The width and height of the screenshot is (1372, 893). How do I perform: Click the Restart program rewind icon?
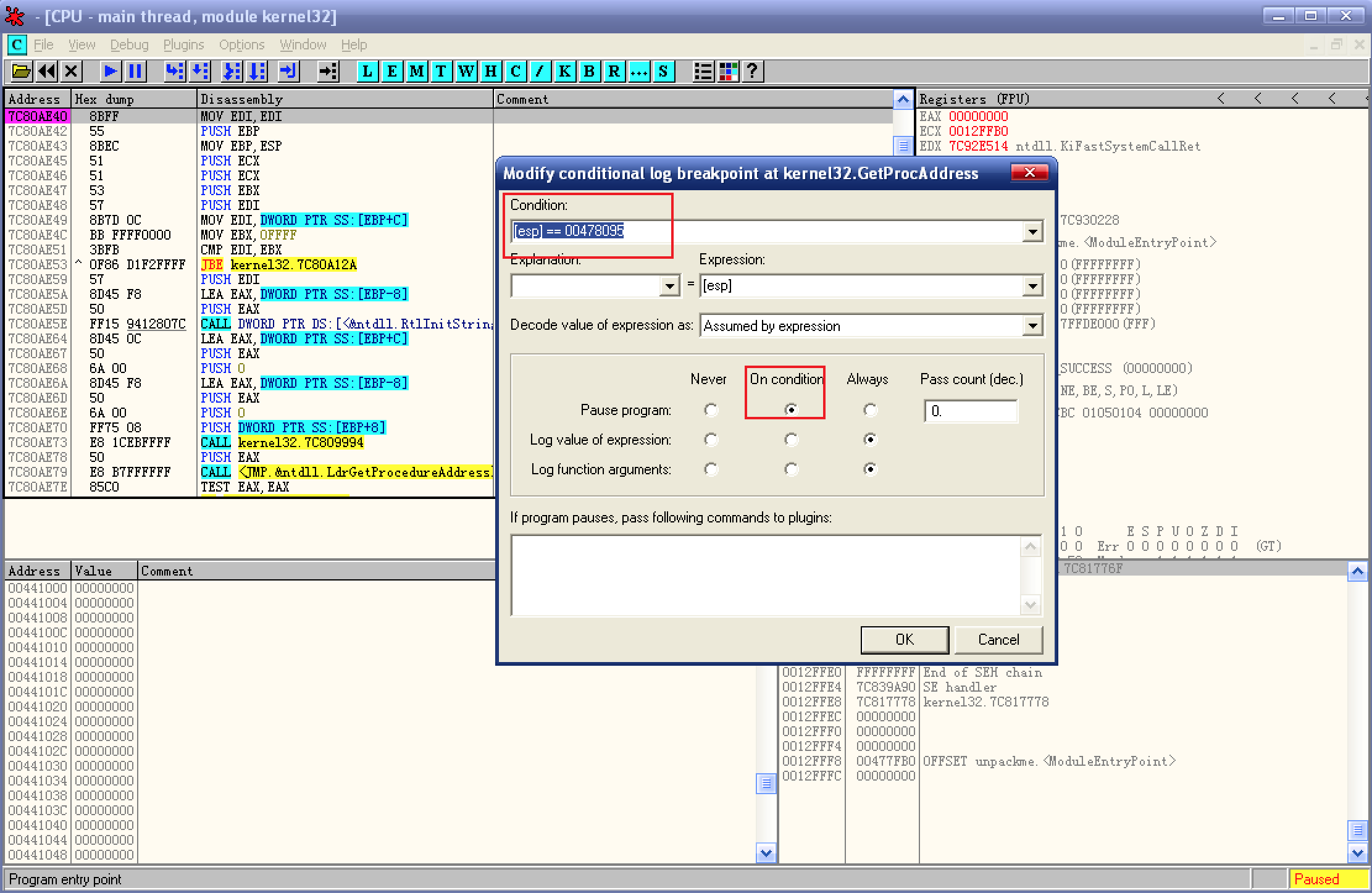(47, 72)
